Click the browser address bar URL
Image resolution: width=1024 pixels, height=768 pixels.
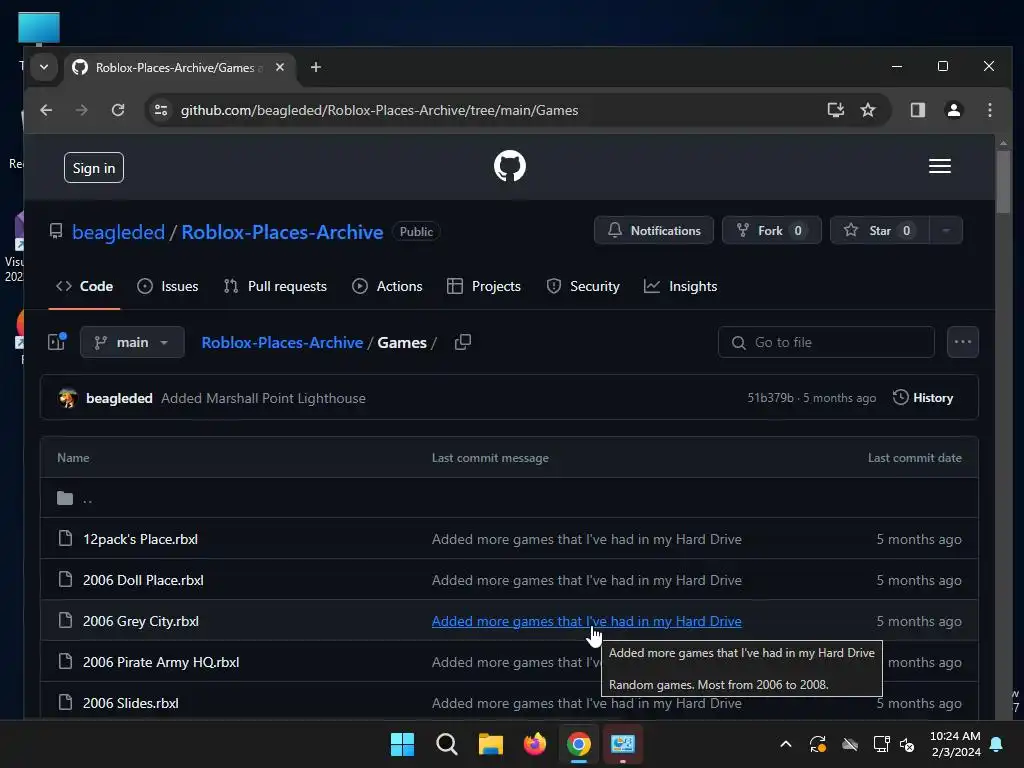pos(379,110)
